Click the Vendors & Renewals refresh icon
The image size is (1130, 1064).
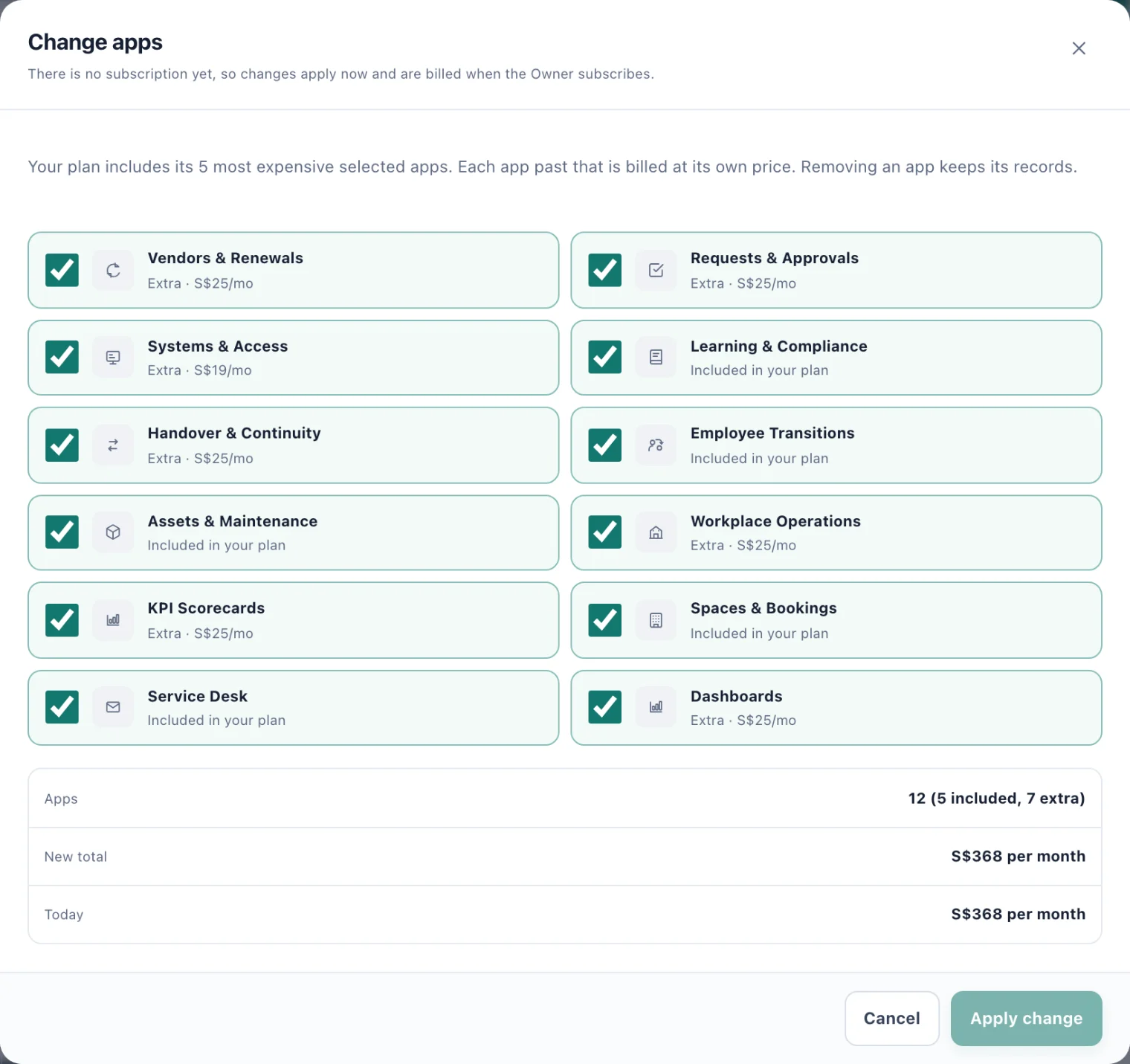pyautogui.click(x=113, y=270)
